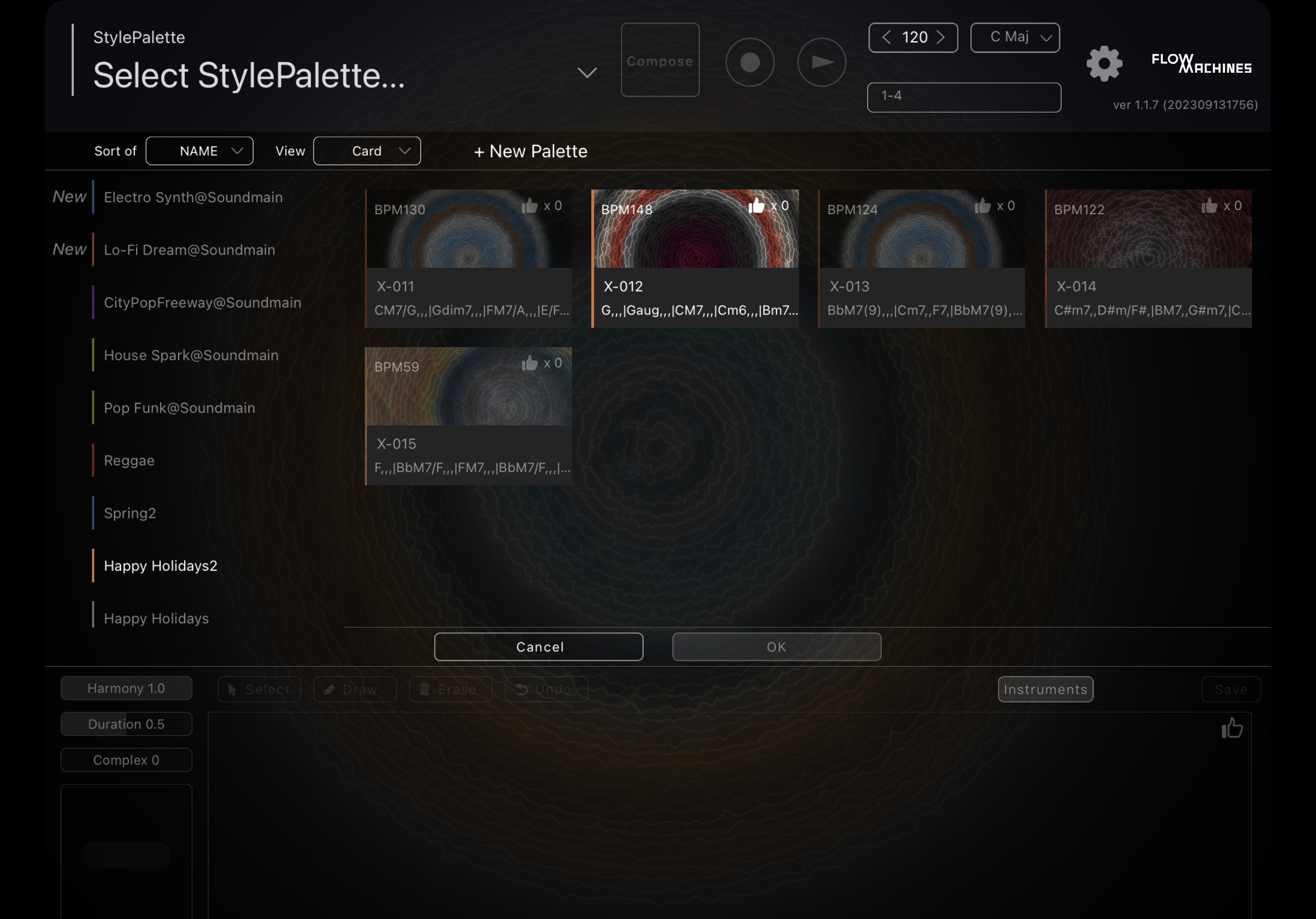Click the version text ver 1.1.7
This screenshot has width=1316, height=919.
coord(1185,105)
